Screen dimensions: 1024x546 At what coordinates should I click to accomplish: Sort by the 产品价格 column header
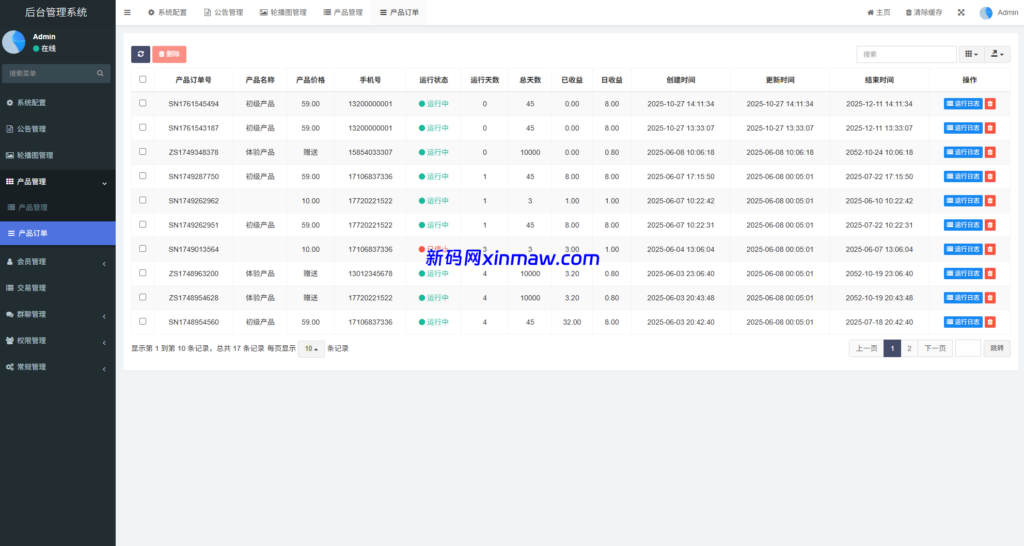click(310, 80)
